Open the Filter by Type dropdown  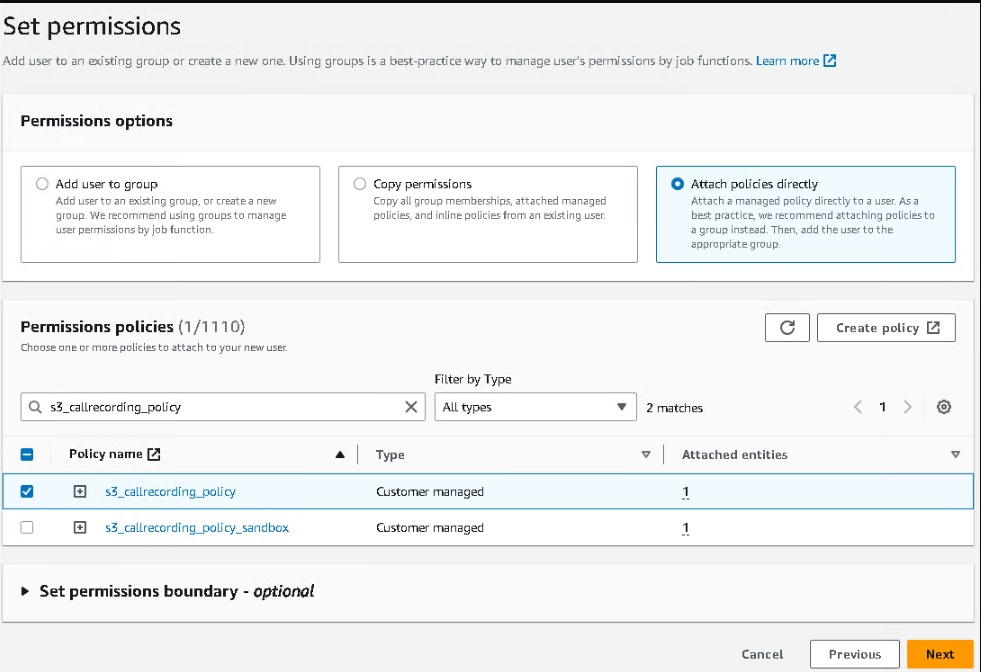[x=536, y=407]
